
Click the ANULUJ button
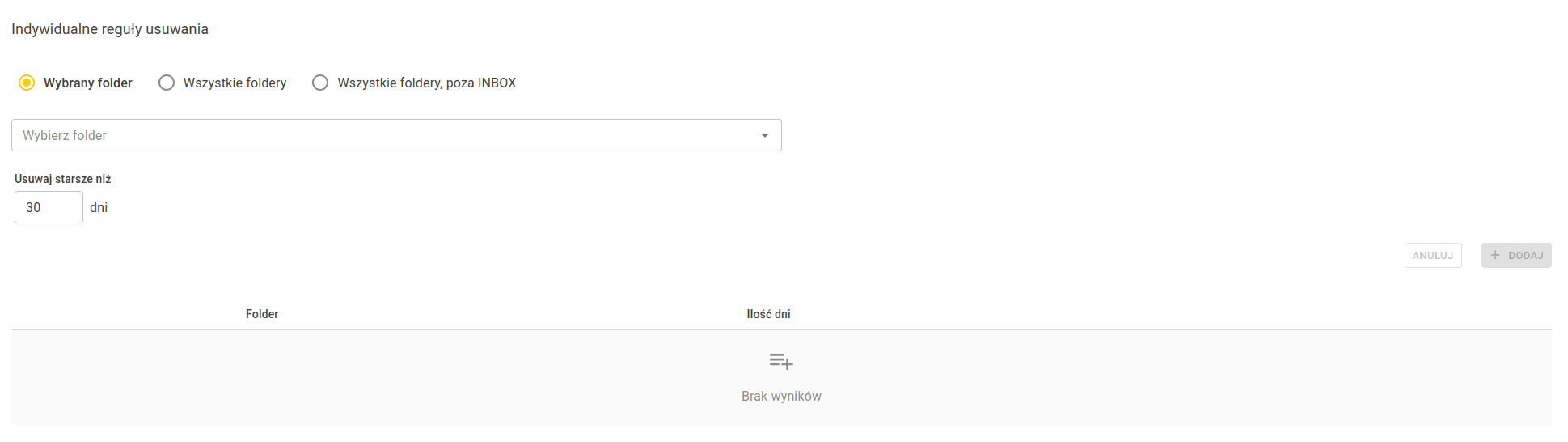click(1433, 255)
